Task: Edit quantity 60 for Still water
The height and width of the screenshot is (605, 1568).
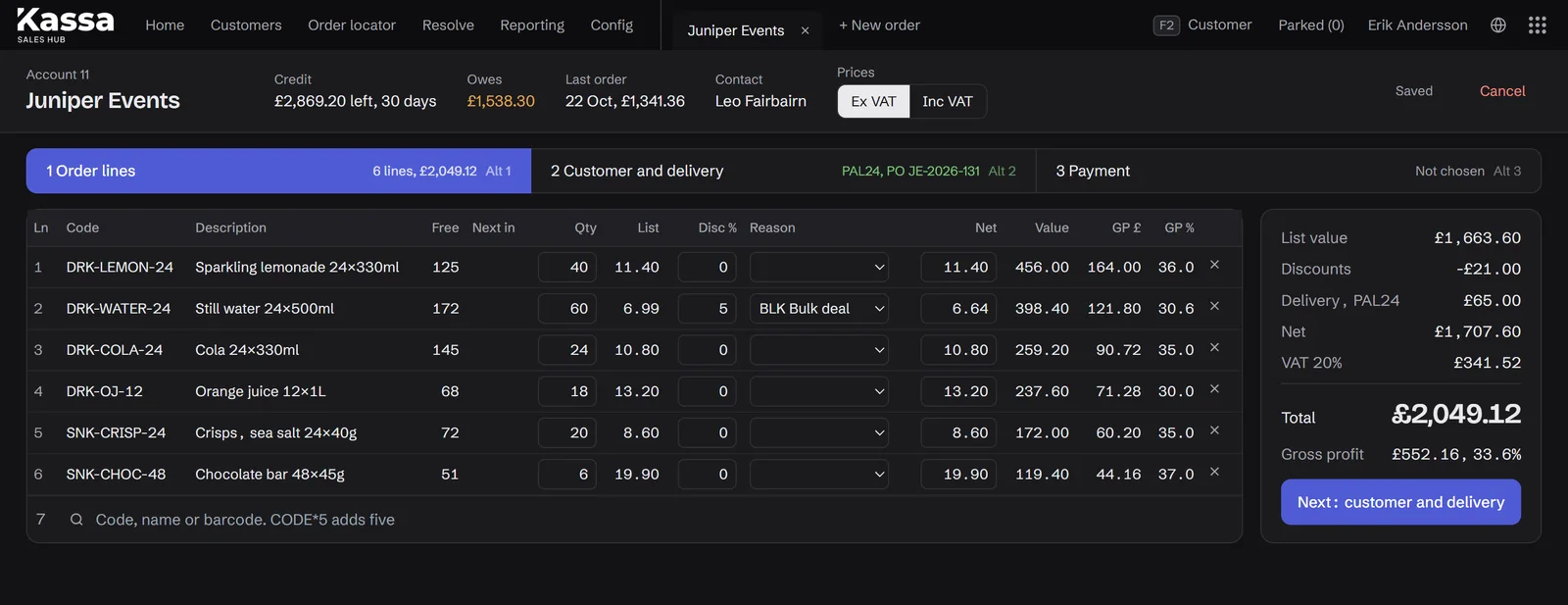Action: click(x=566, y=308)
